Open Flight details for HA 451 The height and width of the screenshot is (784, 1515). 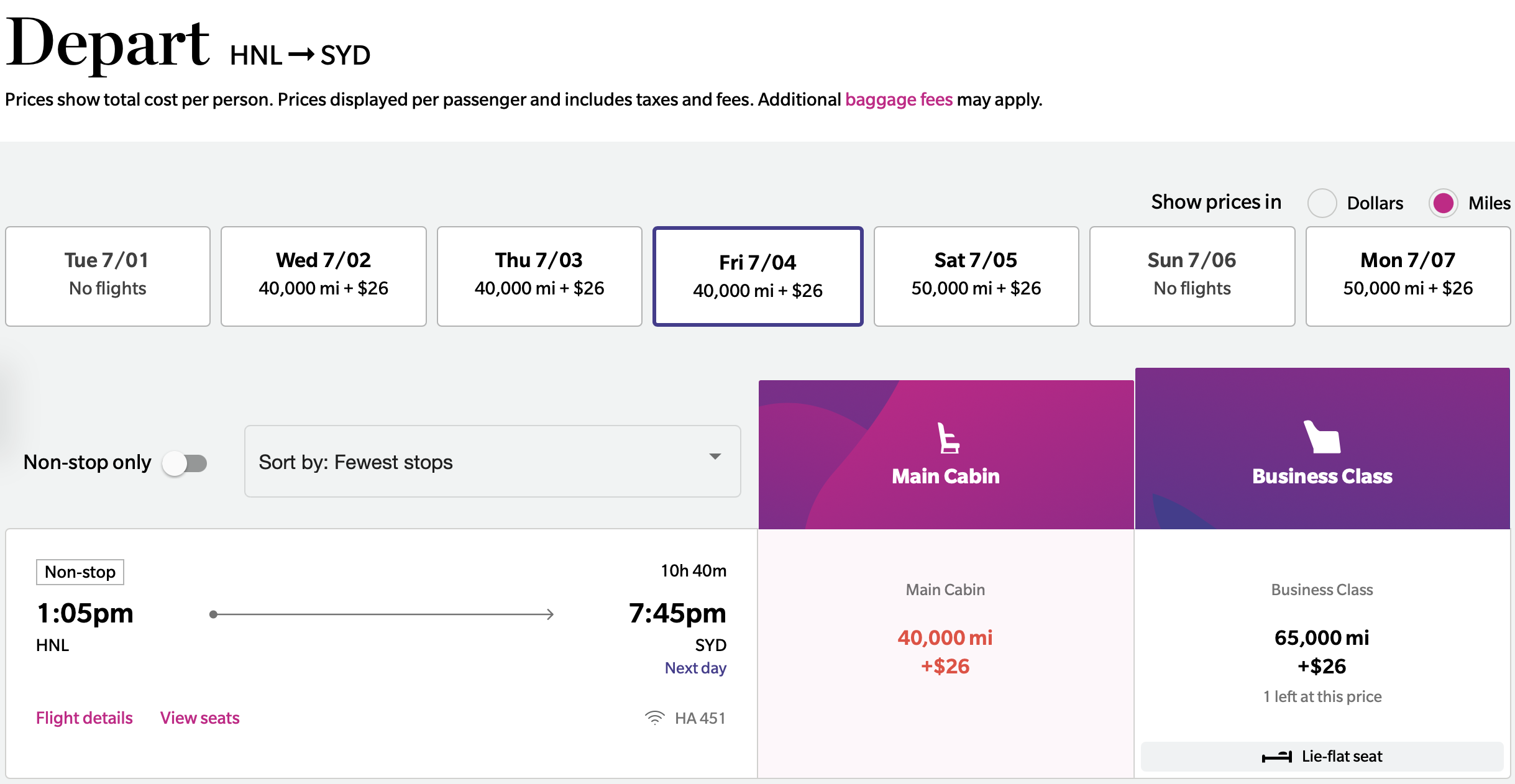point(85,718)
